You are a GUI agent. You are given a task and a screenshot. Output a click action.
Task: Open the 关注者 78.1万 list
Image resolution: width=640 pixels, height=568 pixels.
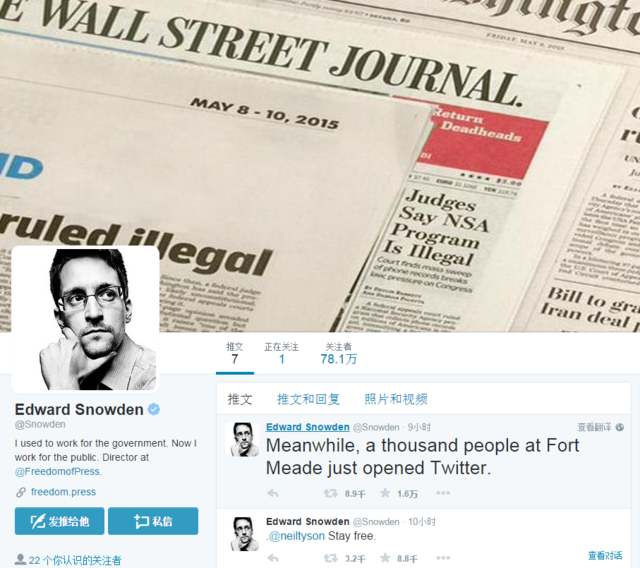(338, 354)
